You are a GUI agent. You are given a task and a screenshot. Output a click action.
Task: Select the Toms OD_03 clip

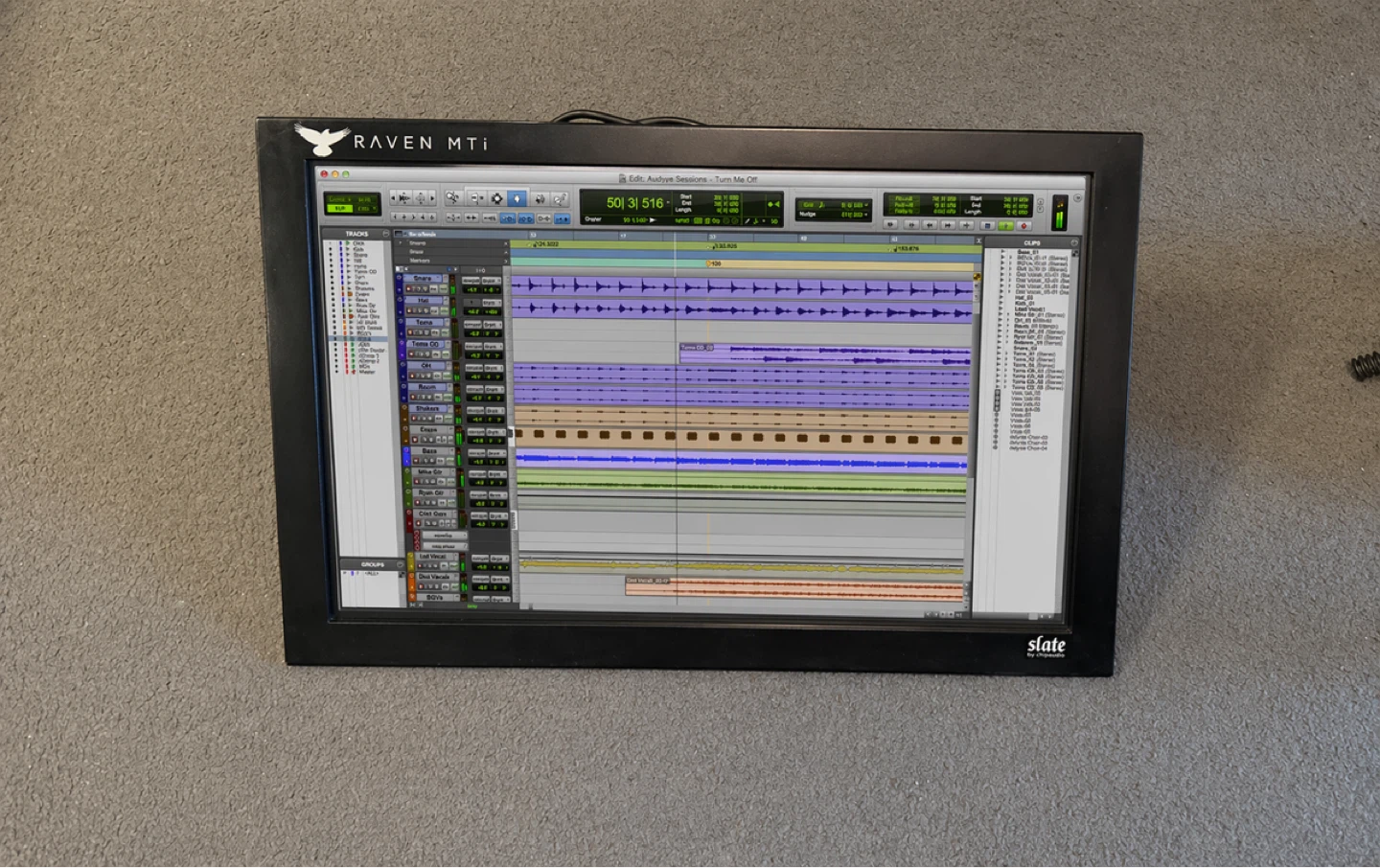tap(825, 354)
